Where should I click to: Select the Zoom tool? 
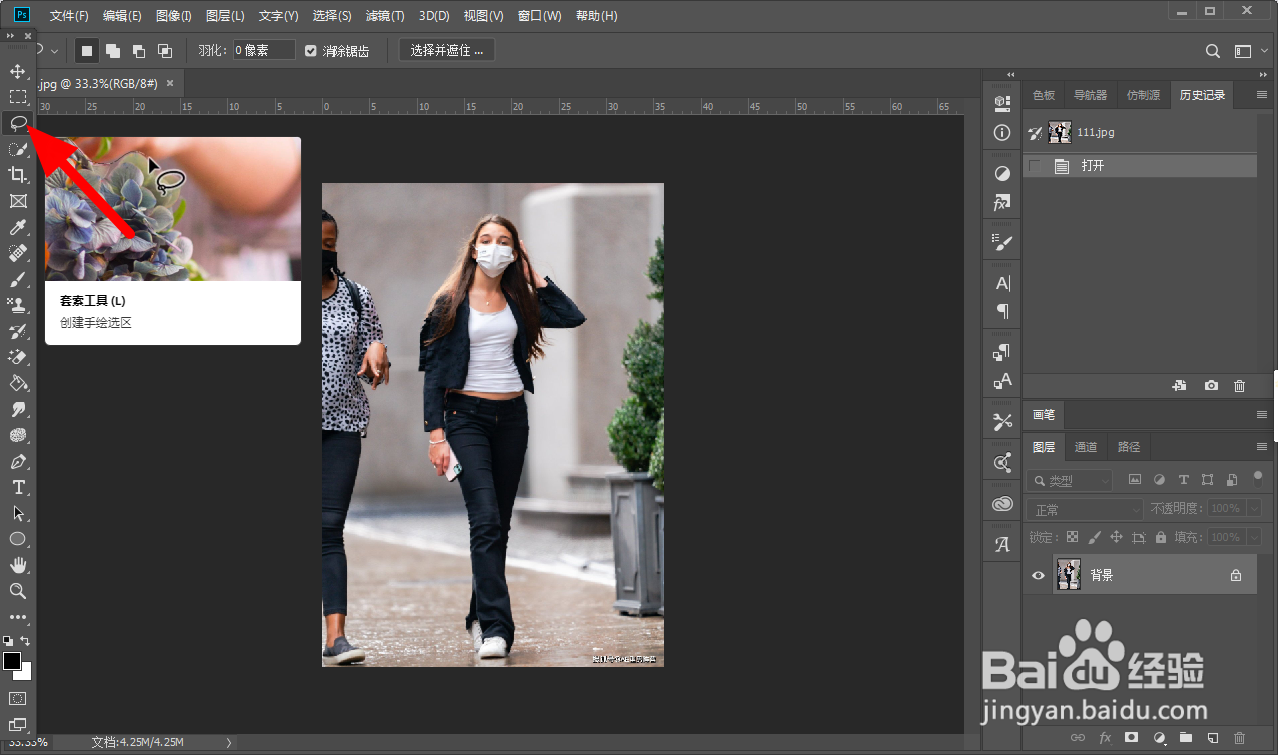tap(17, 591)
